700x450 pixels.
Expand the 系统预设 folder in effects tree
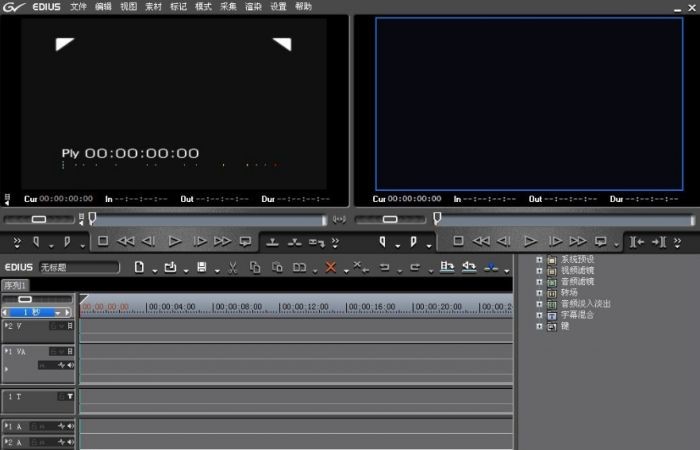pos(540,259)
